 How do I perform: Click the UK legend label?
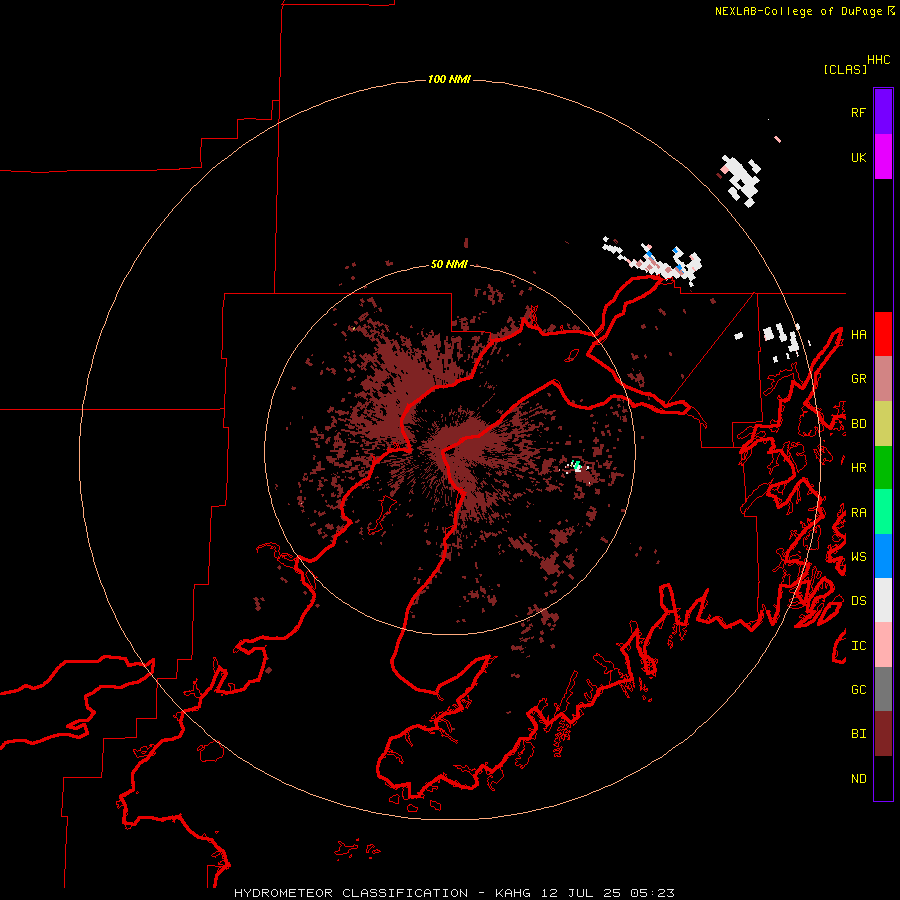tap(858, 157)
